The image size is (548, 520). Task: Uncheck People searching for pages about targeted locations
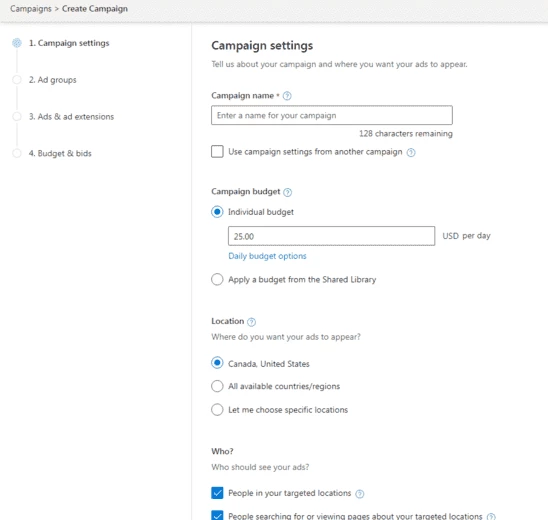(217, 515)
